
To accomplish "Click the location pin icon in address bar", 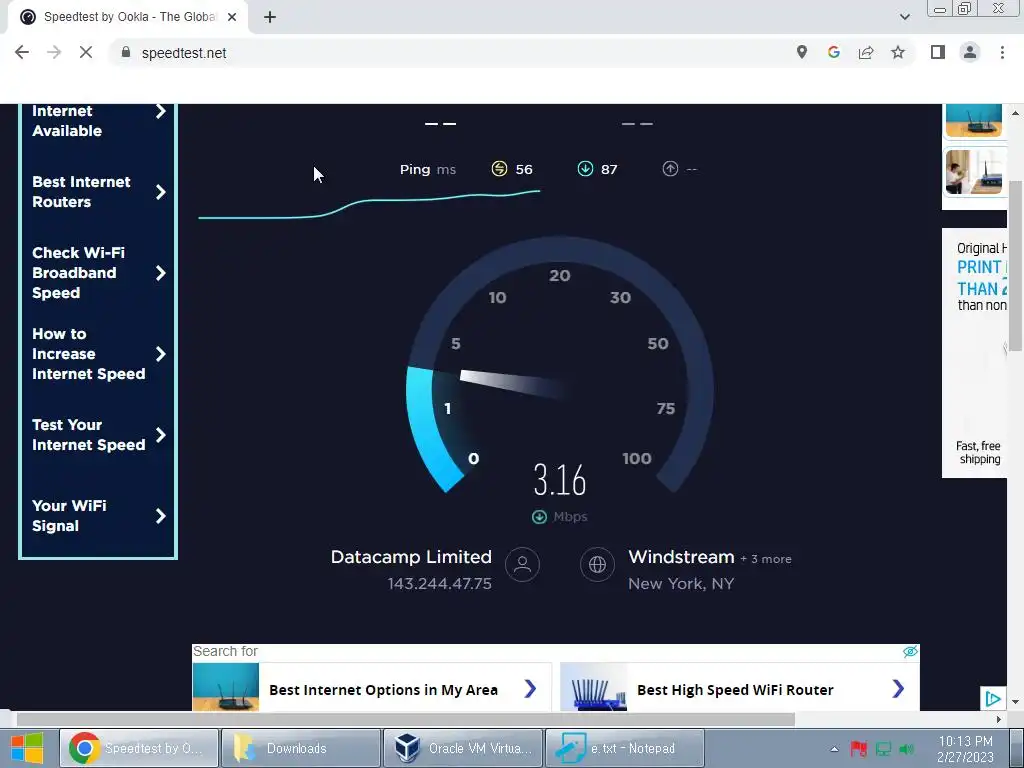I will pos(801,52).
